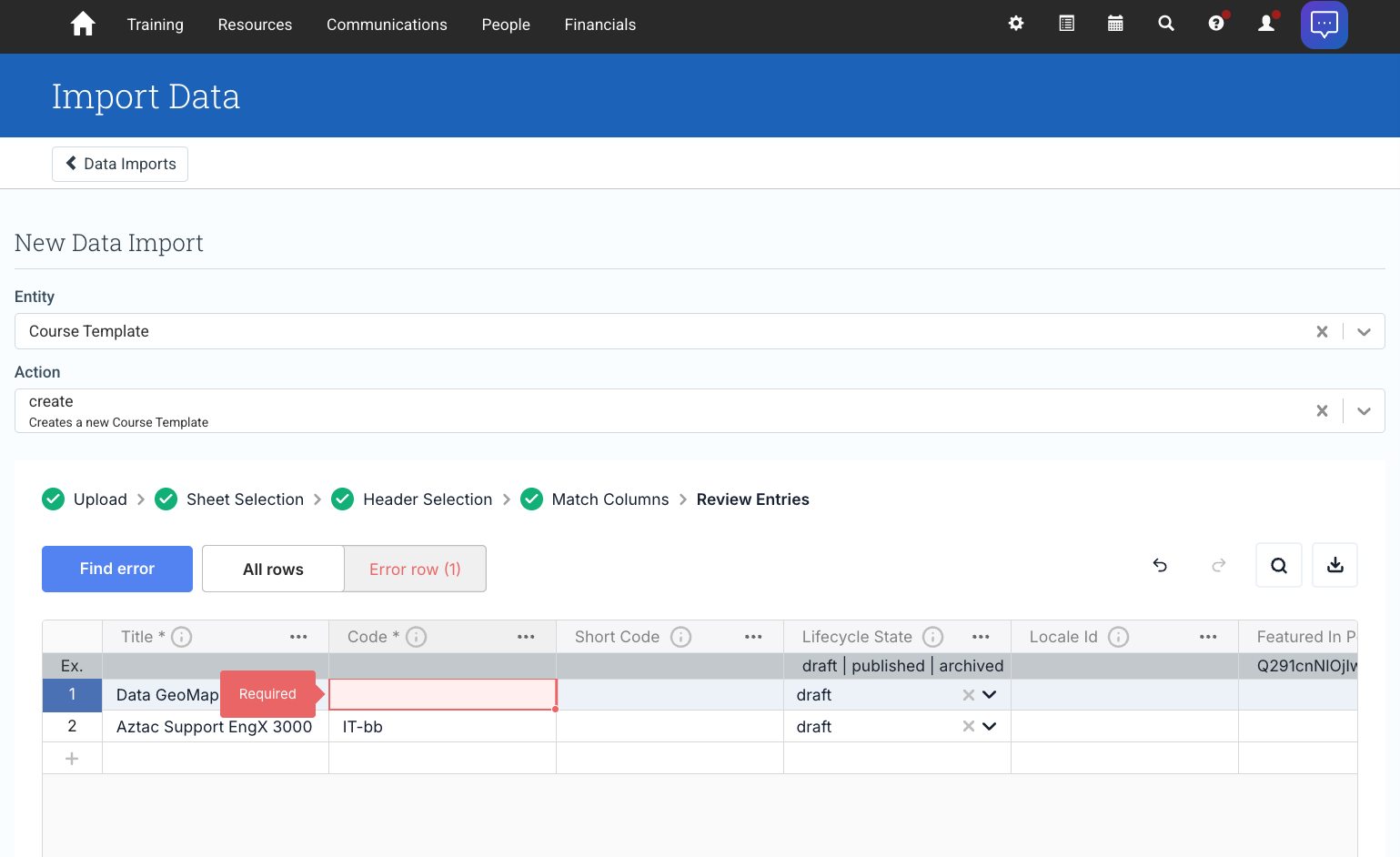The width and height of the screenshot is (1400, 857).
Task: Open Short Code column options menu
Action: (753, 637)
